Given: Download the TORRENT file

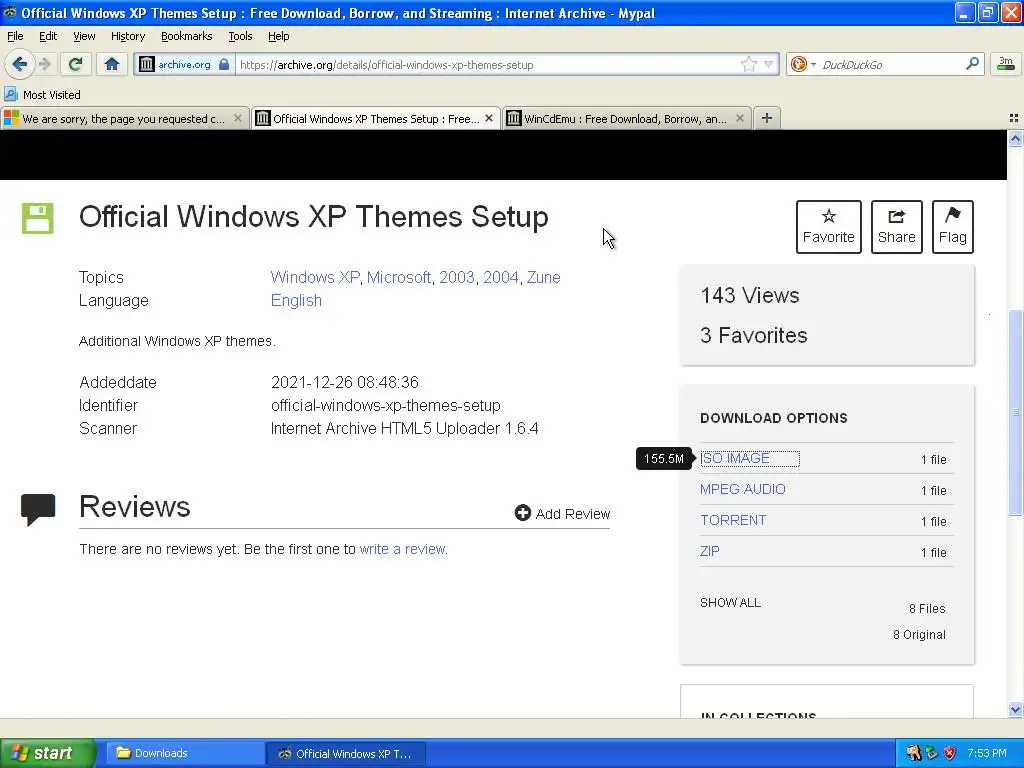Looking at the screenshot, I should 733,520.
